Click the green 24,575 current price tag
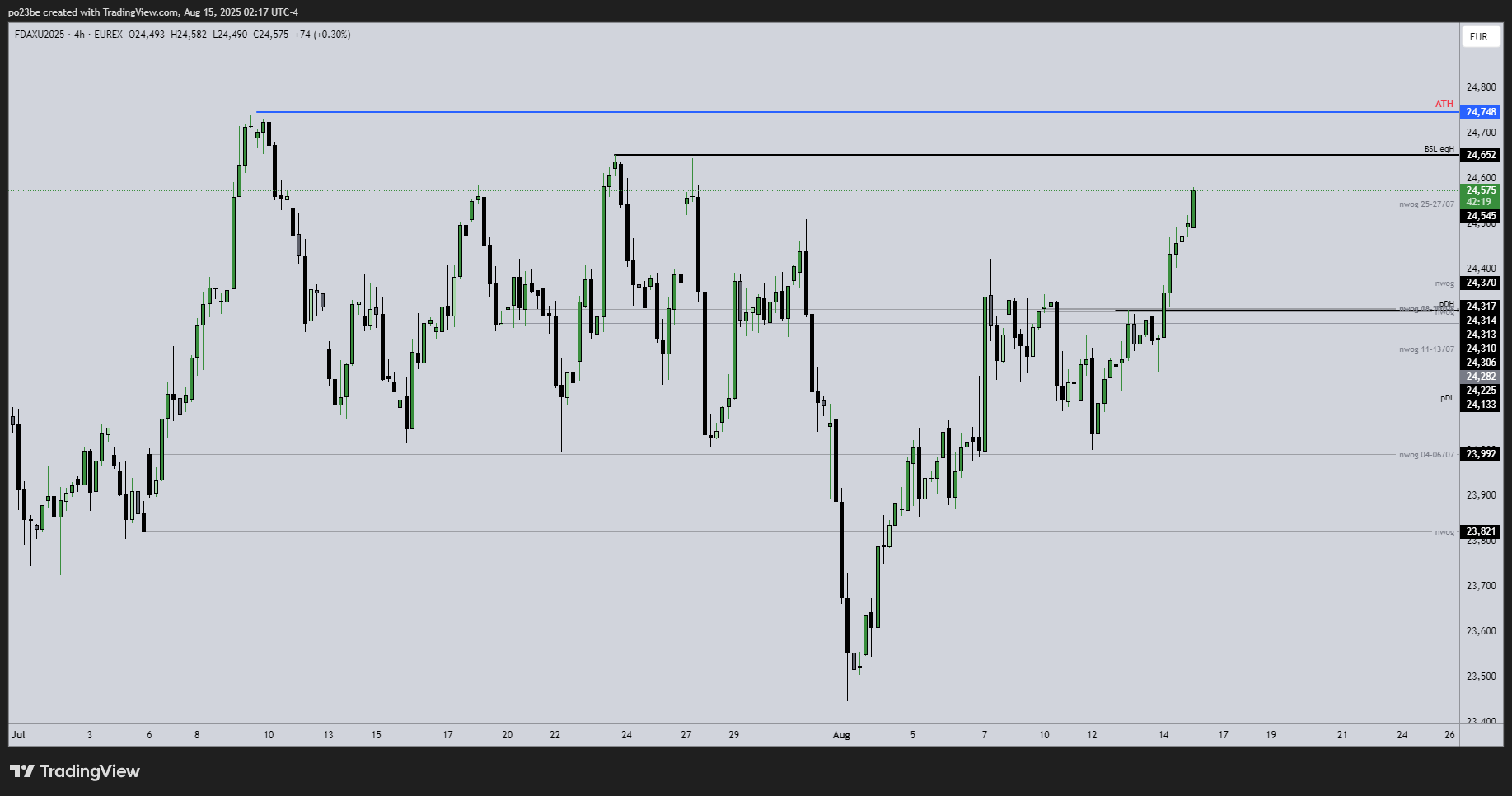The image size is (1512, 796). (x=1481, y=190)
